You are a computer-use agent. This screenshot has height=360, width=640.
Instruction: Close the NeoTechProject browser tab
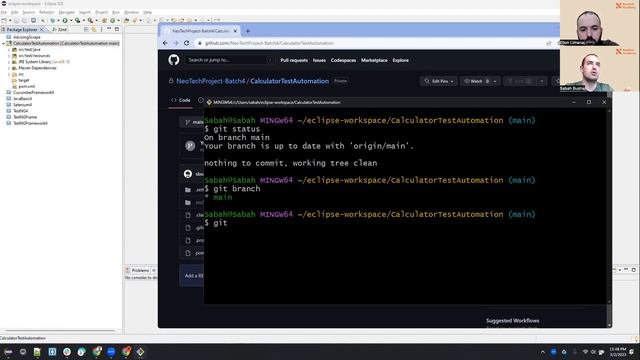pos(235,31)
